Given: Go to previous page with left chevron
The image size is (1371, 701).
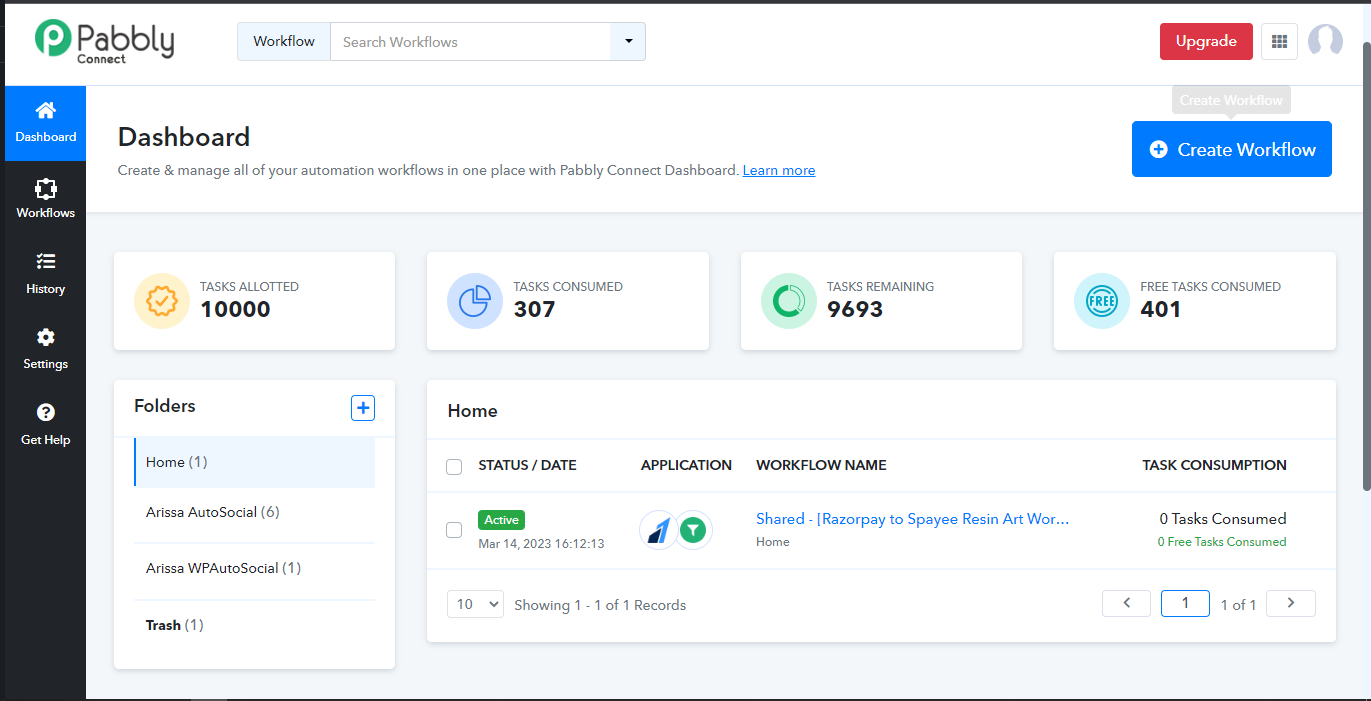Looking at the screenshot, I should (1127, 603).
